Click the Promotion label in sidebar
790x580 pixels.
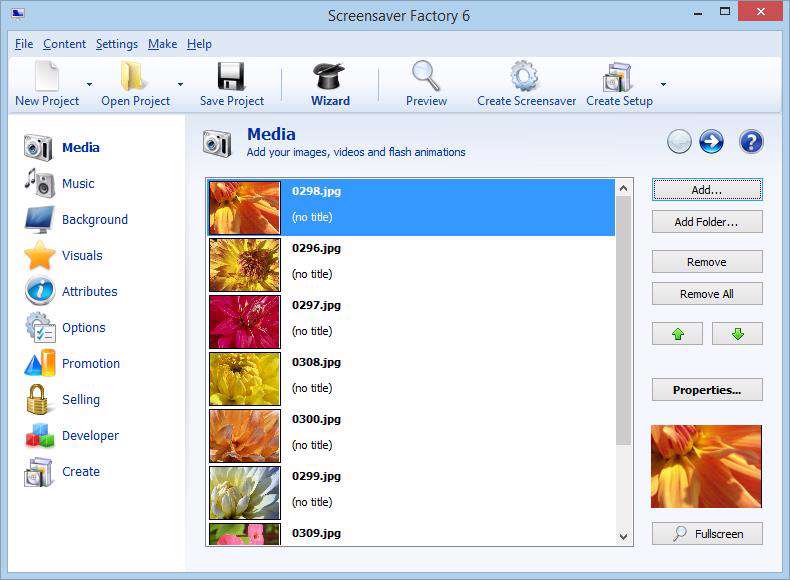tap(91, 363)
